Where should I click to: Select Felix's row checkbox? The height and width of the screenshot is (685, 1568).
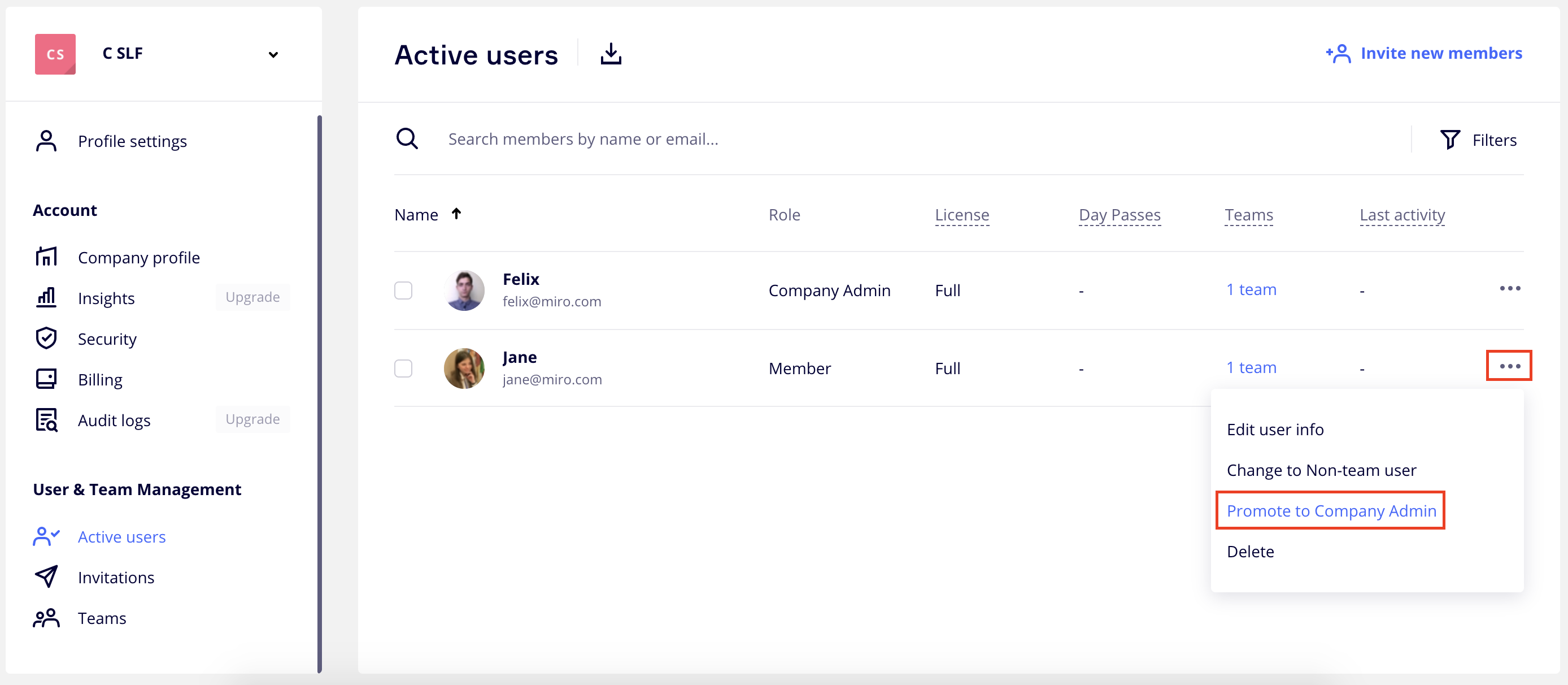403,291
